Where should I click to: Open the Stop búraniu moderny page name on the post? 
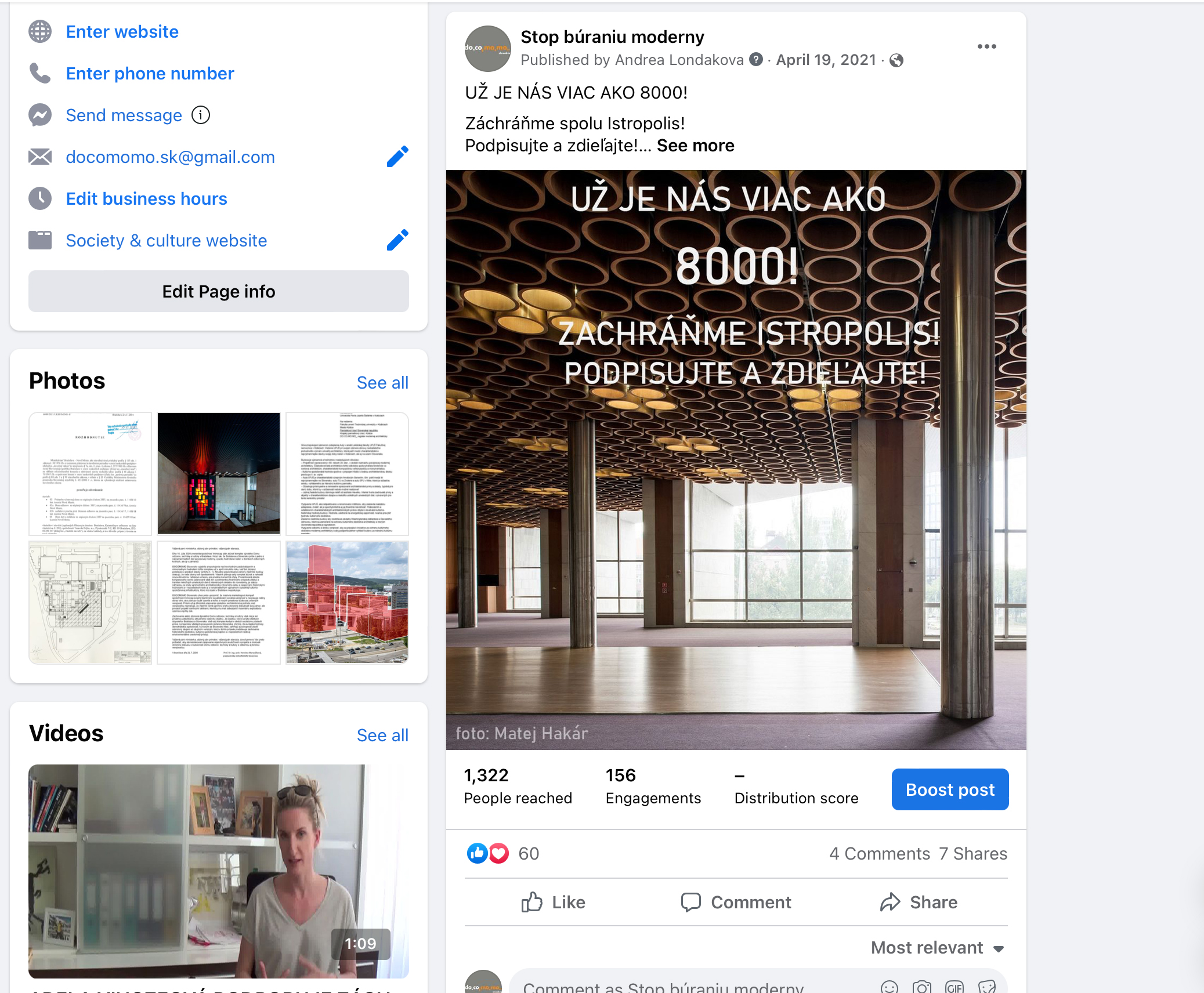click(x=612, y=37)
